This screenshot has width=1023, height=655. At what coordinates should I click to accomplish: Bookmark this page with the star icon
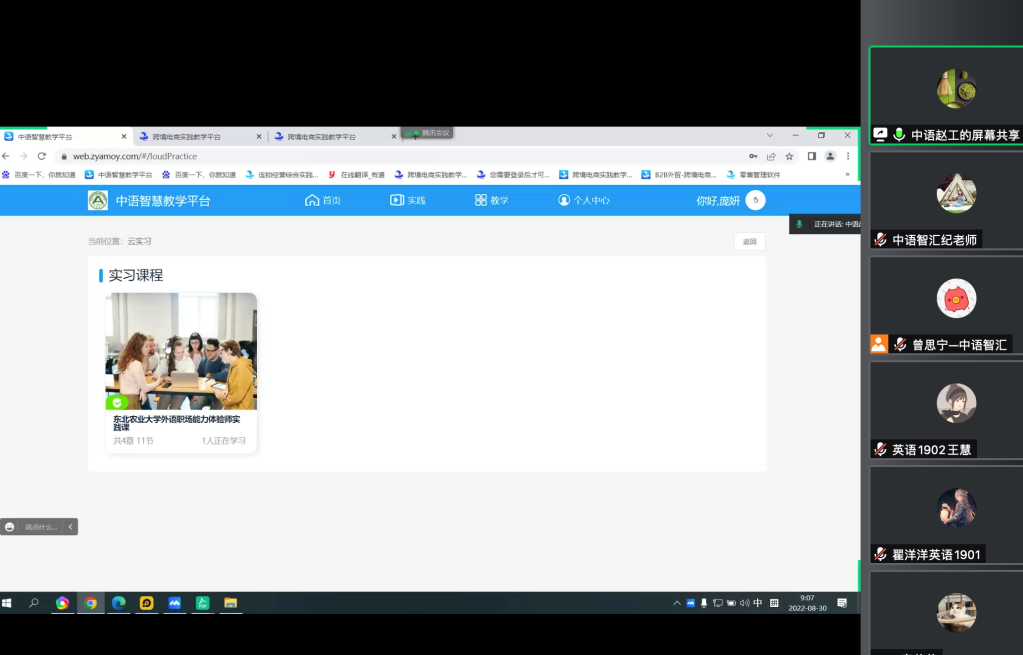coord(789,157)
